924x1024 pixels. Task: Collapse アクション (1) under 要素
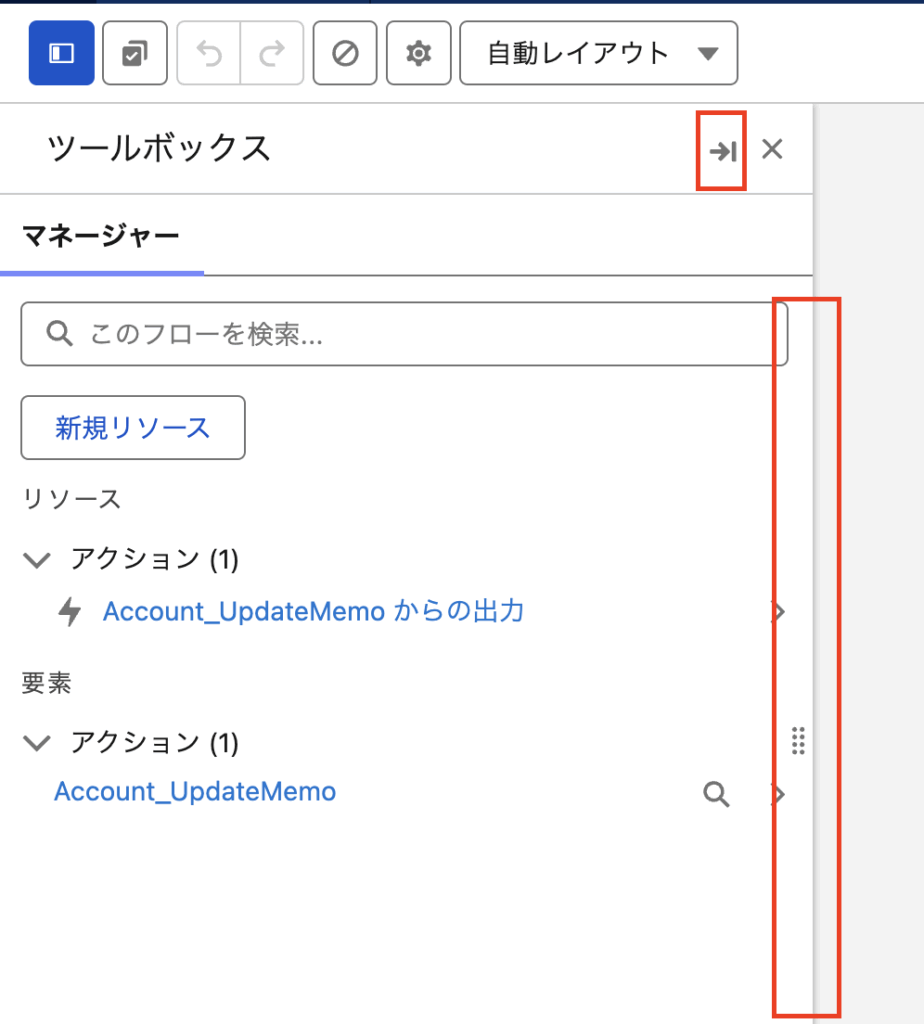click(37, 743)
